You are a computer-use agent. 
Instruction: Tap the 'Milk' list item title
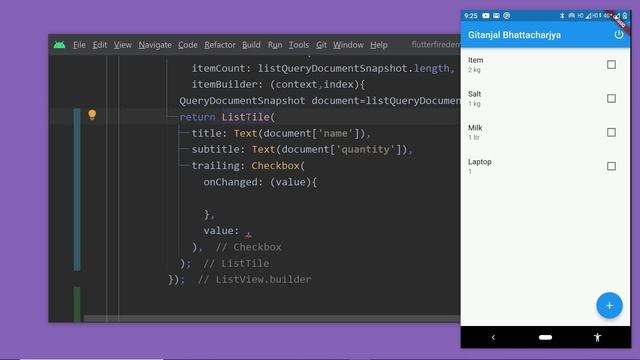(475, 128)
